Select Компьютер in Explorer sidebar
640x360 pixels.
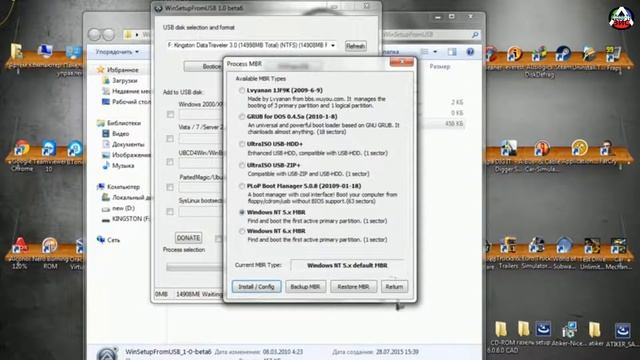tap(119, 187)
